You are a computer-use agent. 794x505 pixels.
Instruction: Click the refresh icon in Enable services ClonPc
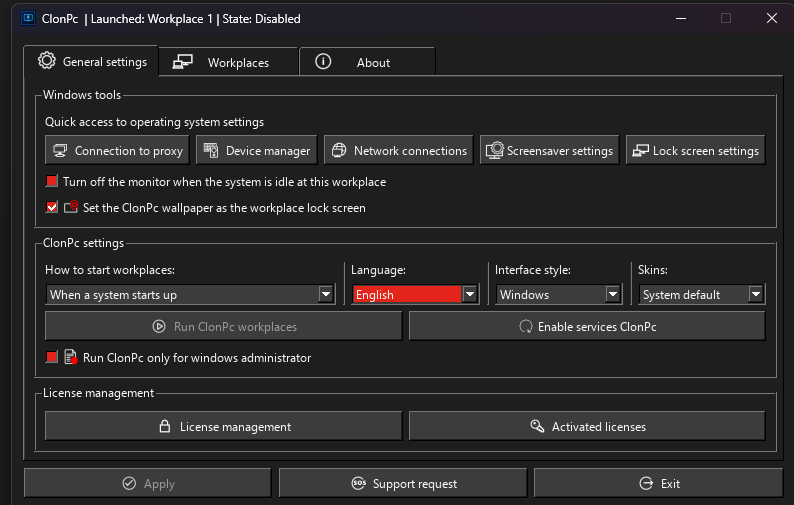[526, 326]
